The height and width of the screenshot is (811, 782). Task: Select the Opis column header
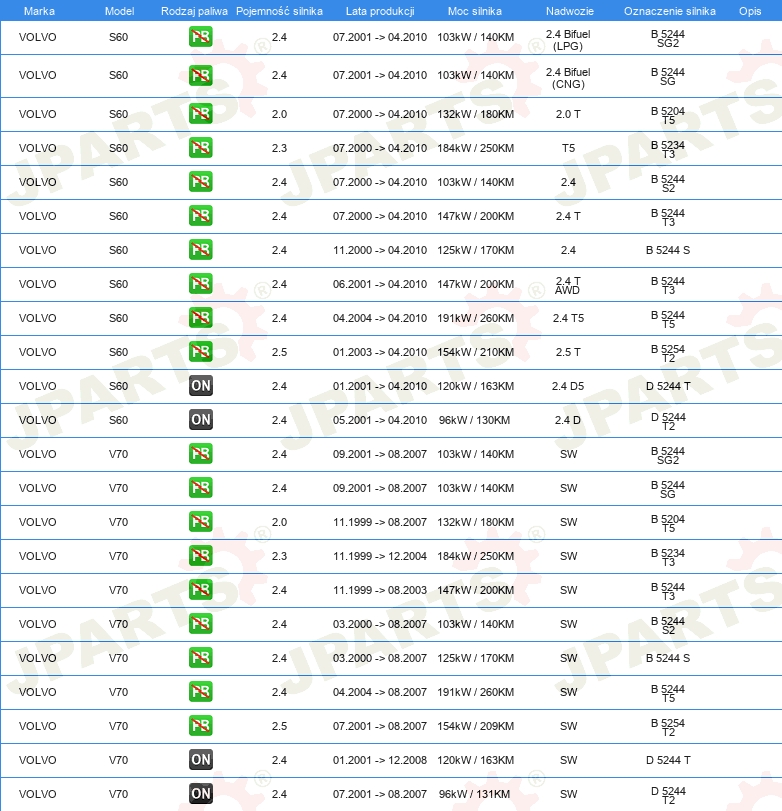pyautogui.click(x=749, y=10)
